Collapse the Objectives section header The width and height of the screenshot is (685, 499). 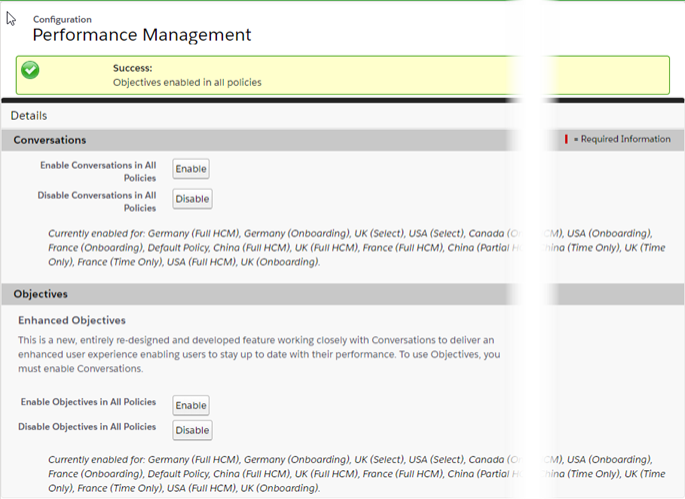[x=41, y=294]
